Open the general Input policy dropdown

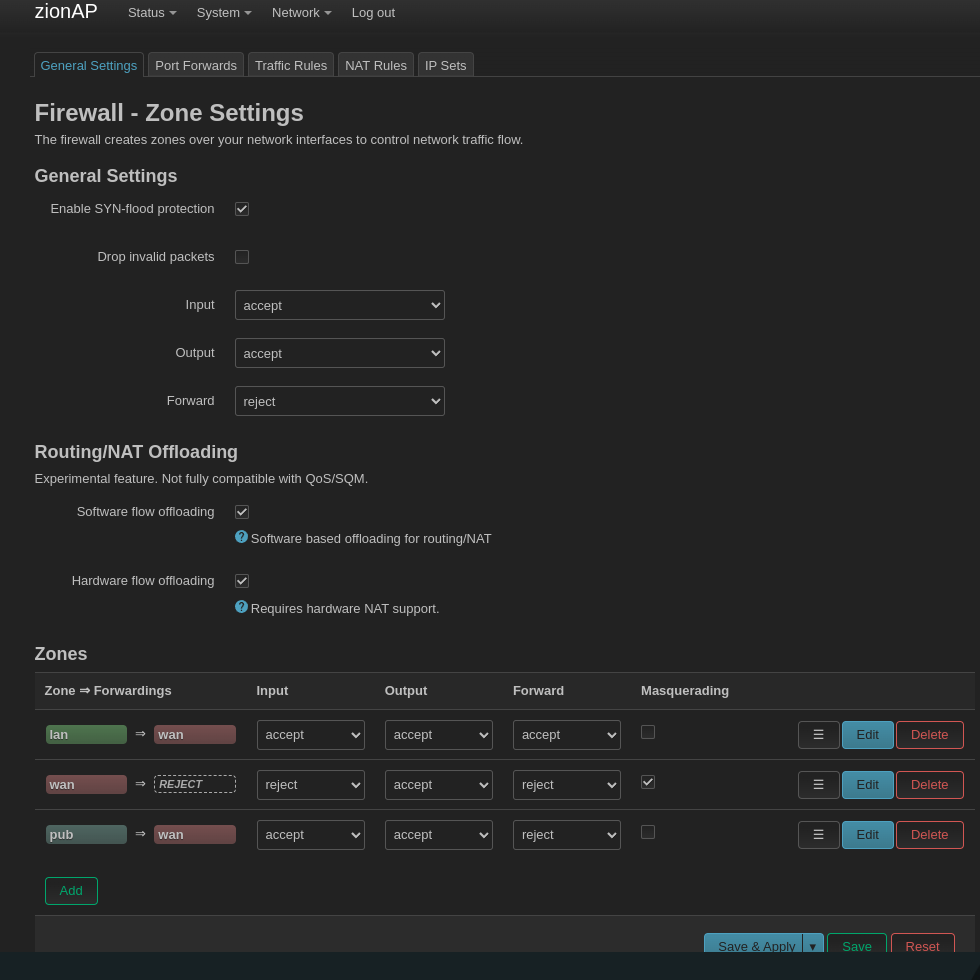[339, 305]
